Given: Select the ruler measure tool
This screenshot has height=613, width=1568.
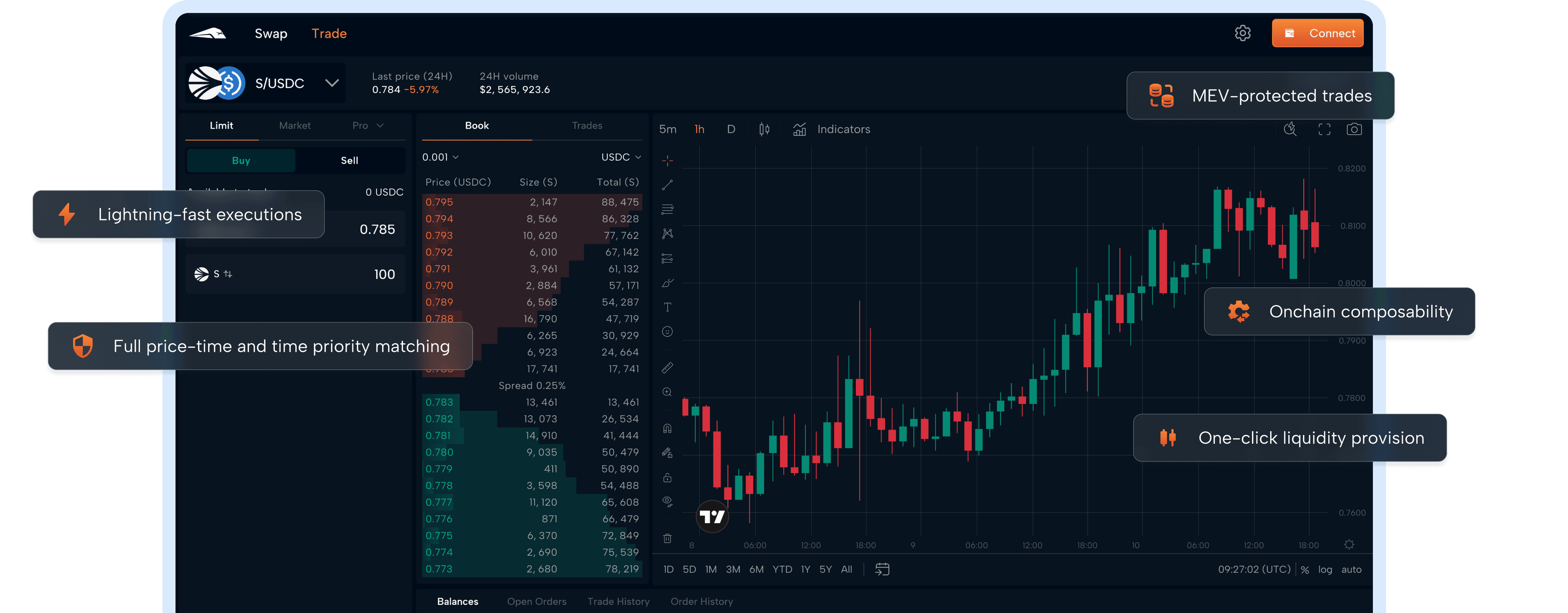Looking at the screenshot, I should [667, 368].
